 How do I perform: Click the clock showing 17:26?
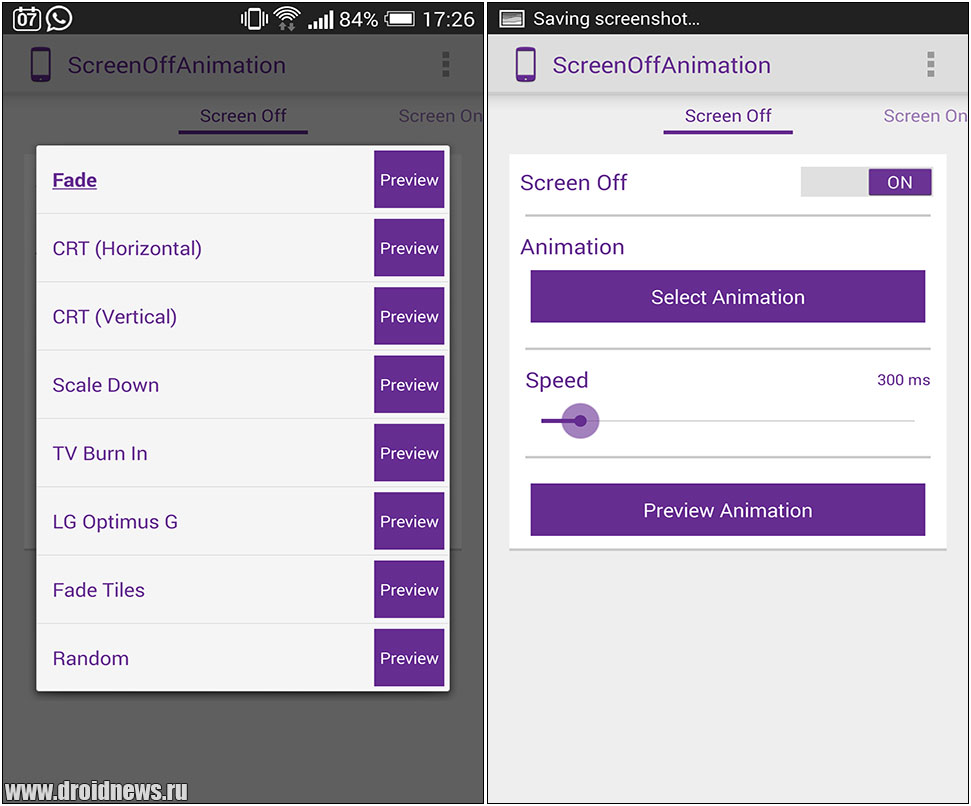[448, 19]
